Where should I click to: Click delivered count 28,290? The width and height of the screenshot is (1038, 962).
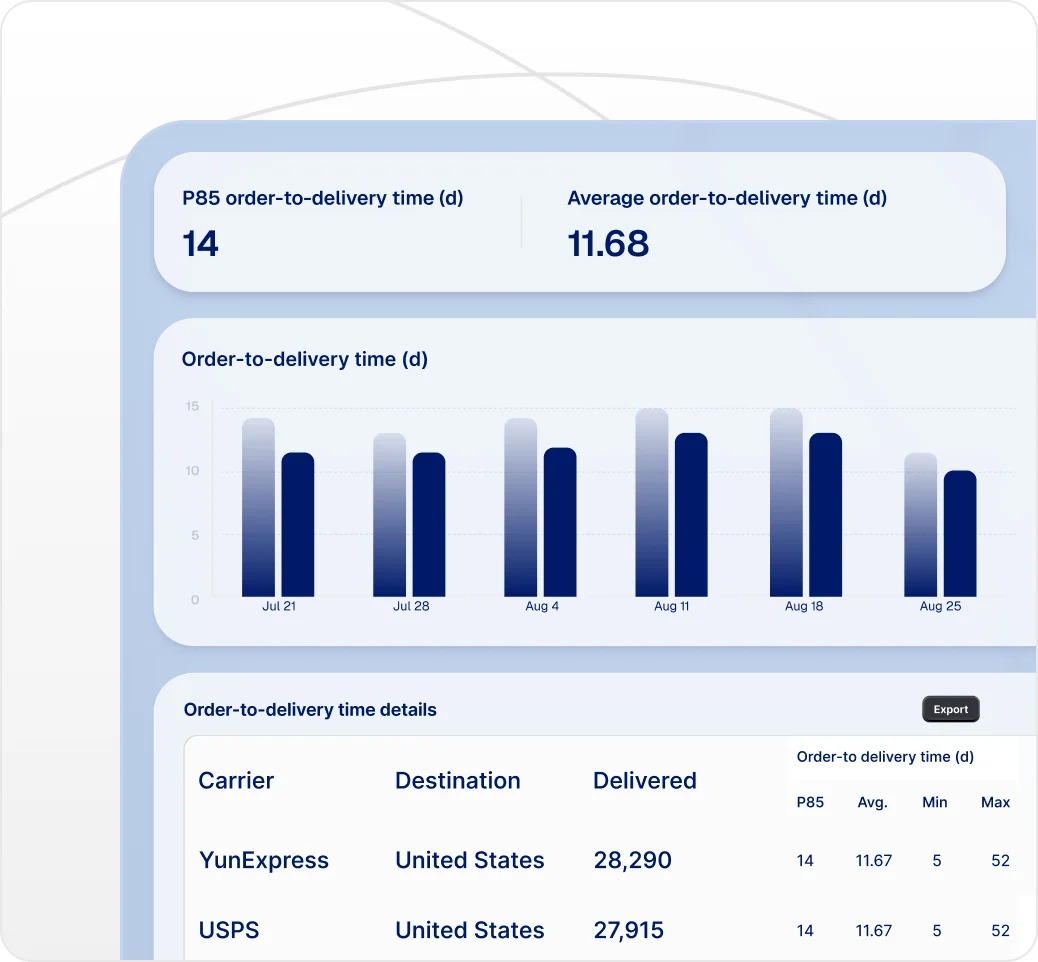pos(632,860)
